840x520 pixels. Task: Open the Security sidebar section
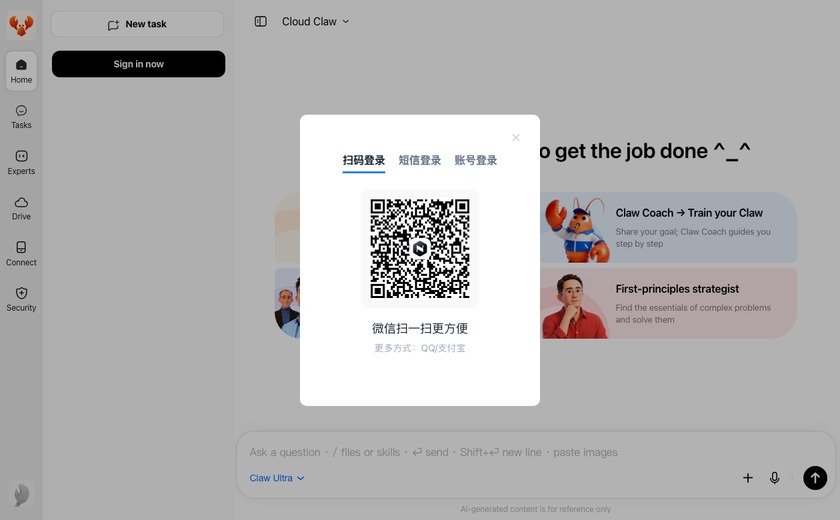tap(21, 299)
